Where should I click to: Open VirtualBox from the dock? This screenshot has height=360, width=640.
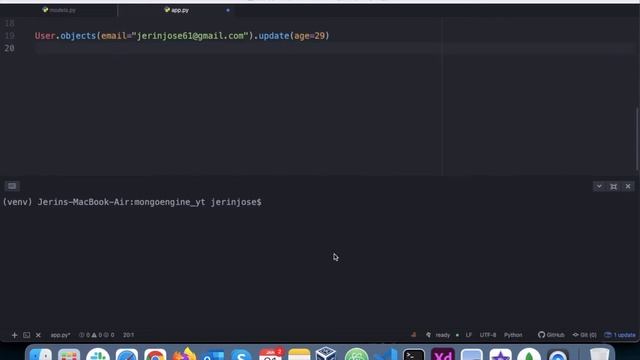pyautogui.click(x=327, y=354)
